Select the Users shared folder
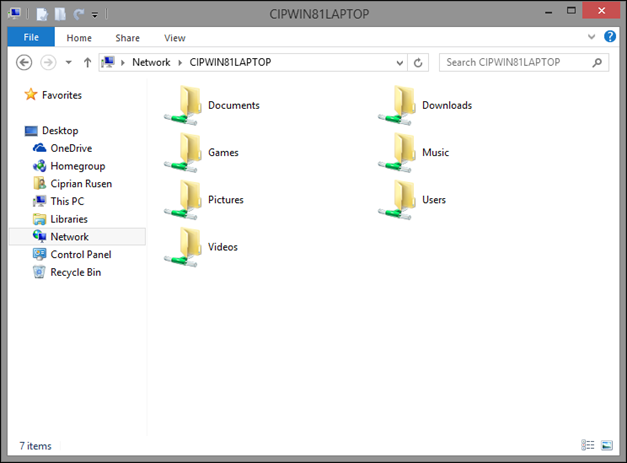The height and width of the screenshot is (463, 627). [x=412, y=200]
